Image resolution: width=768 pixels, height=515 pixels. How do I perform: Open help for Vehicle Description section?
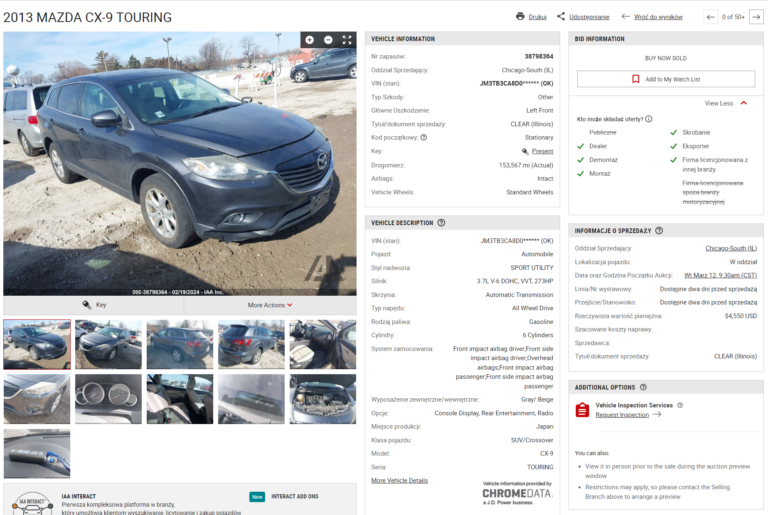click(x=441, y=222)
